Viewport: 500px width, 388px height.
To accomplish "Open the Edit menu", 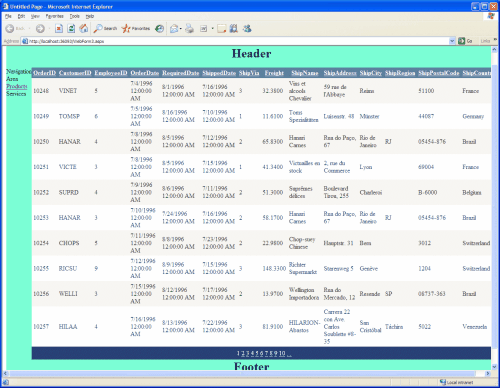I will [x=21, y=16].
